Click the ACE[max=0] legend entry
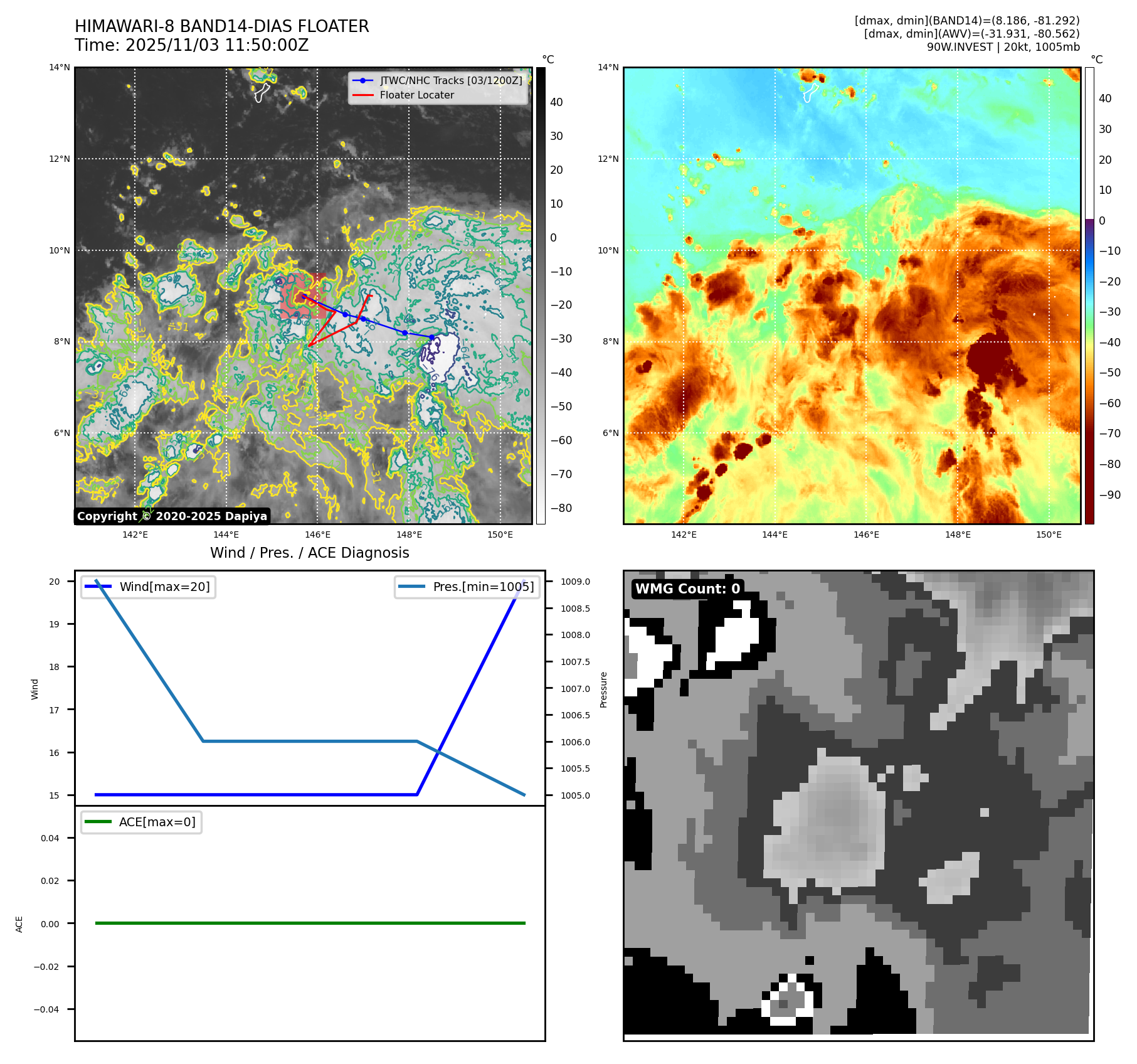 click(142, 822)
